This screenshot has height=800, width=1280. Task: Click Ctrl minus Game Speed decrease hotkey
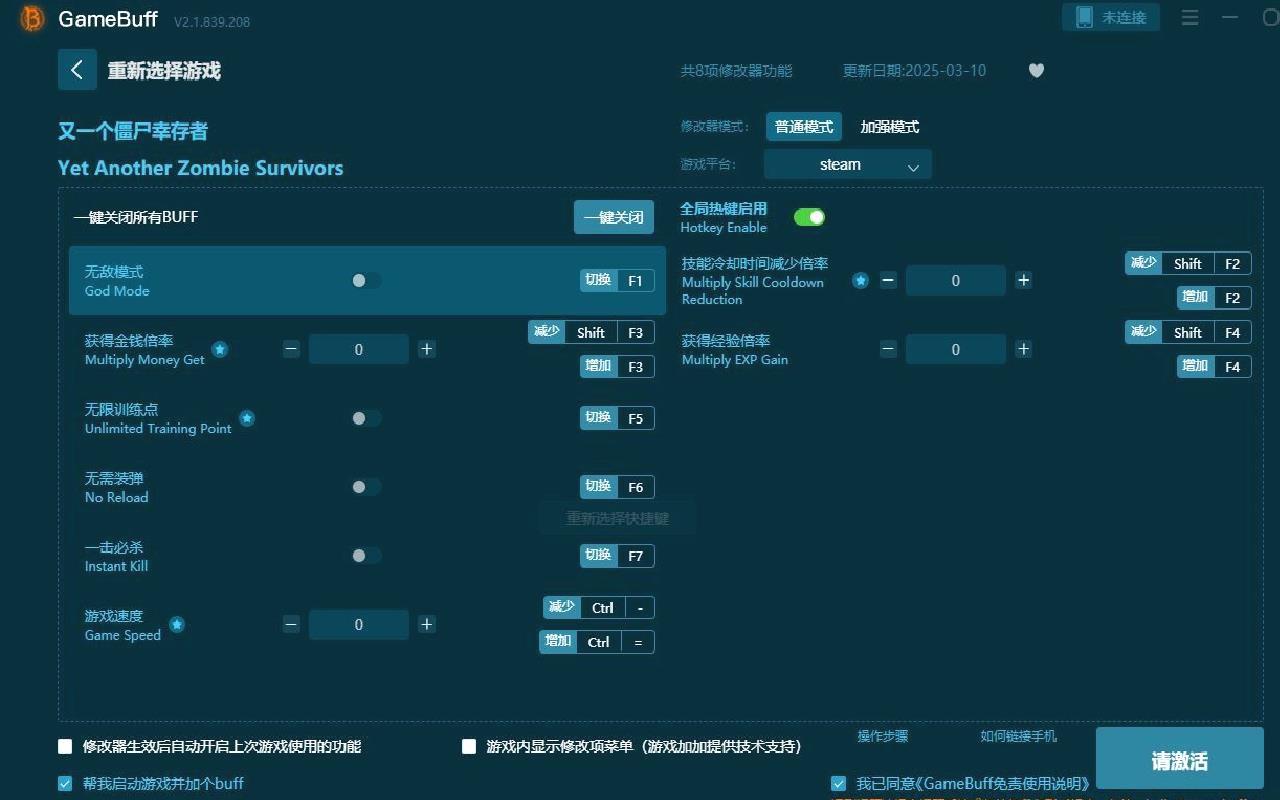pos(599,607)
